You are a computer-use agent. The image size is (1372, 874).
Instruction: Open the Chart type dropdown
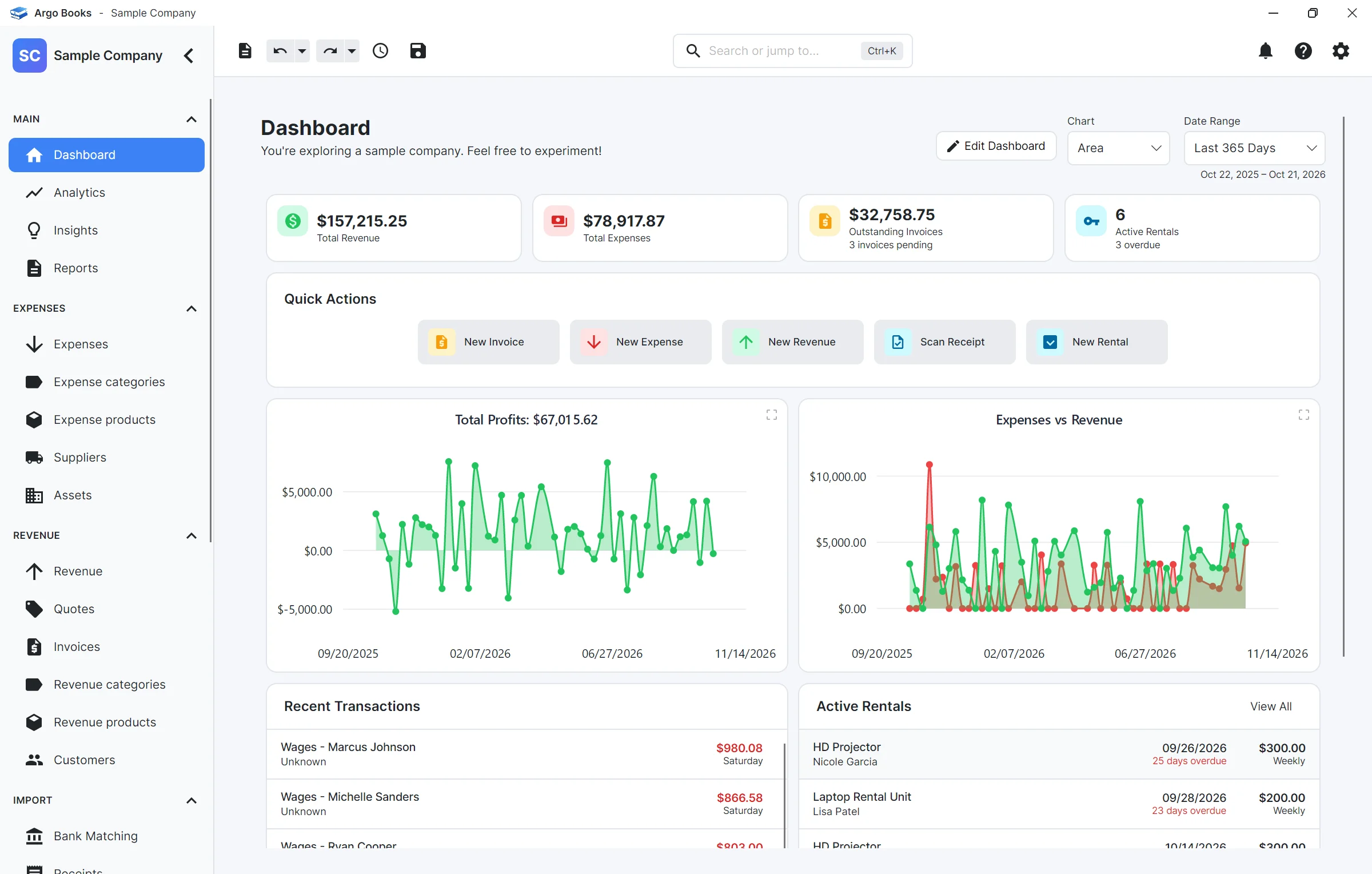[x=1118, y=148]
